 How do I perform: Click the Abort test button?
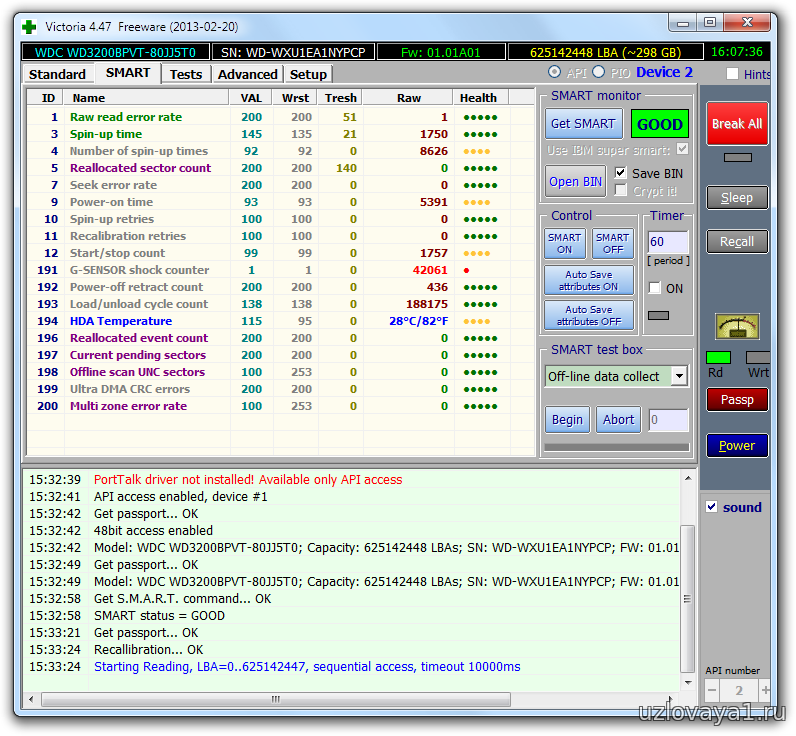(x=618, y=420)
